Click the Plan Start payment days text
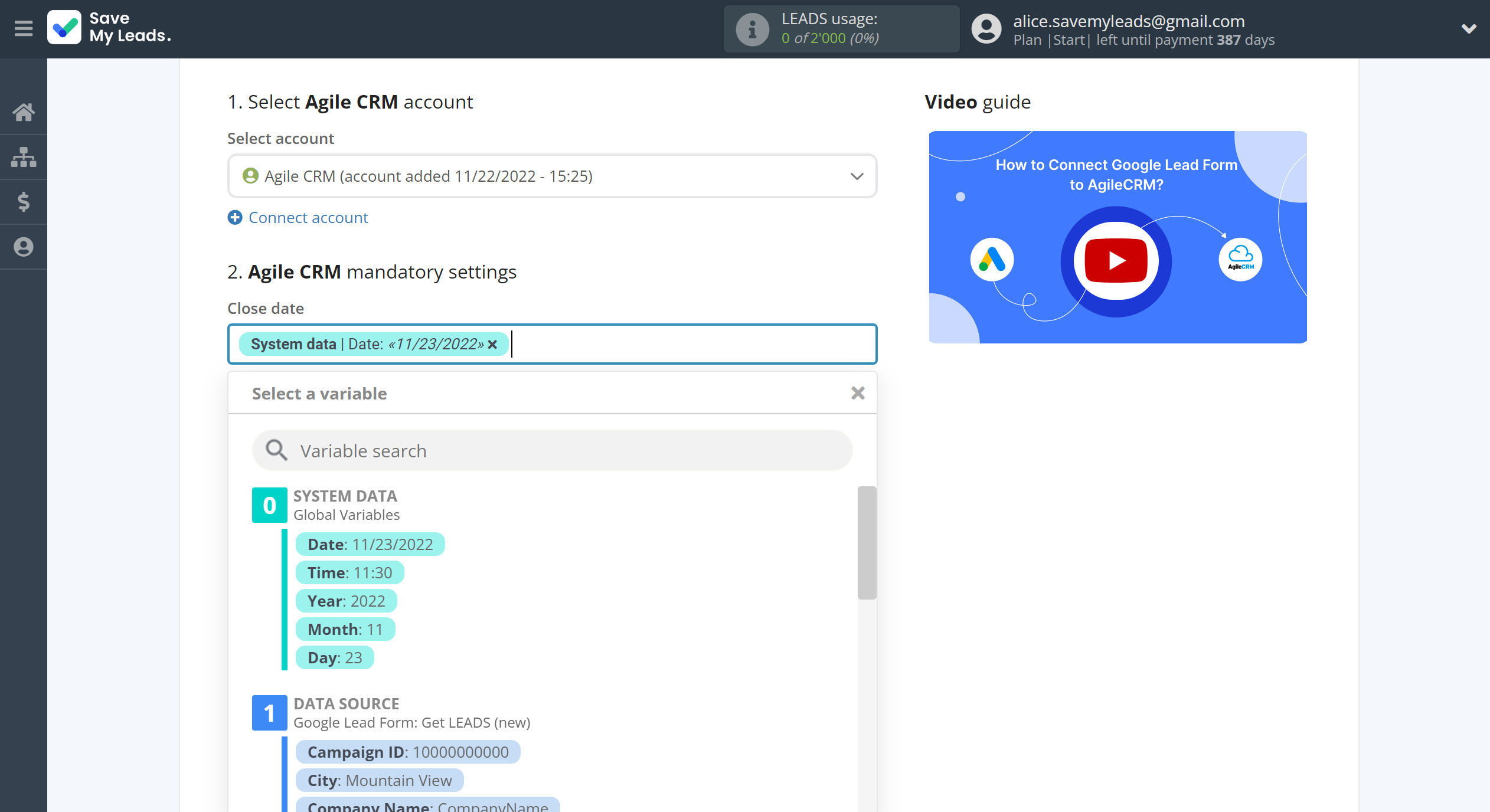Screen dimensions: 1490x812 click(x=1144, y=40)
